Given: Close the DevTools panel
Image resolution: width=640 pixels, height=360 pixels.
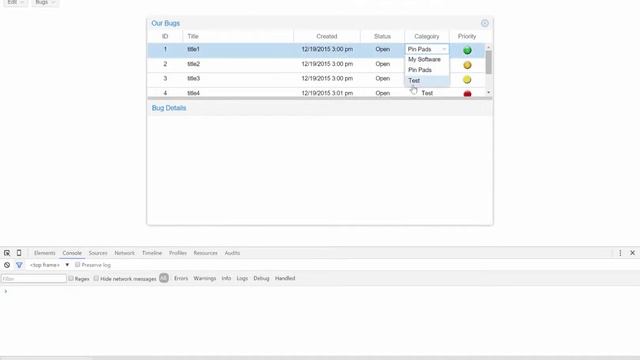Looking at the screenshot, I should coord(633,253).
